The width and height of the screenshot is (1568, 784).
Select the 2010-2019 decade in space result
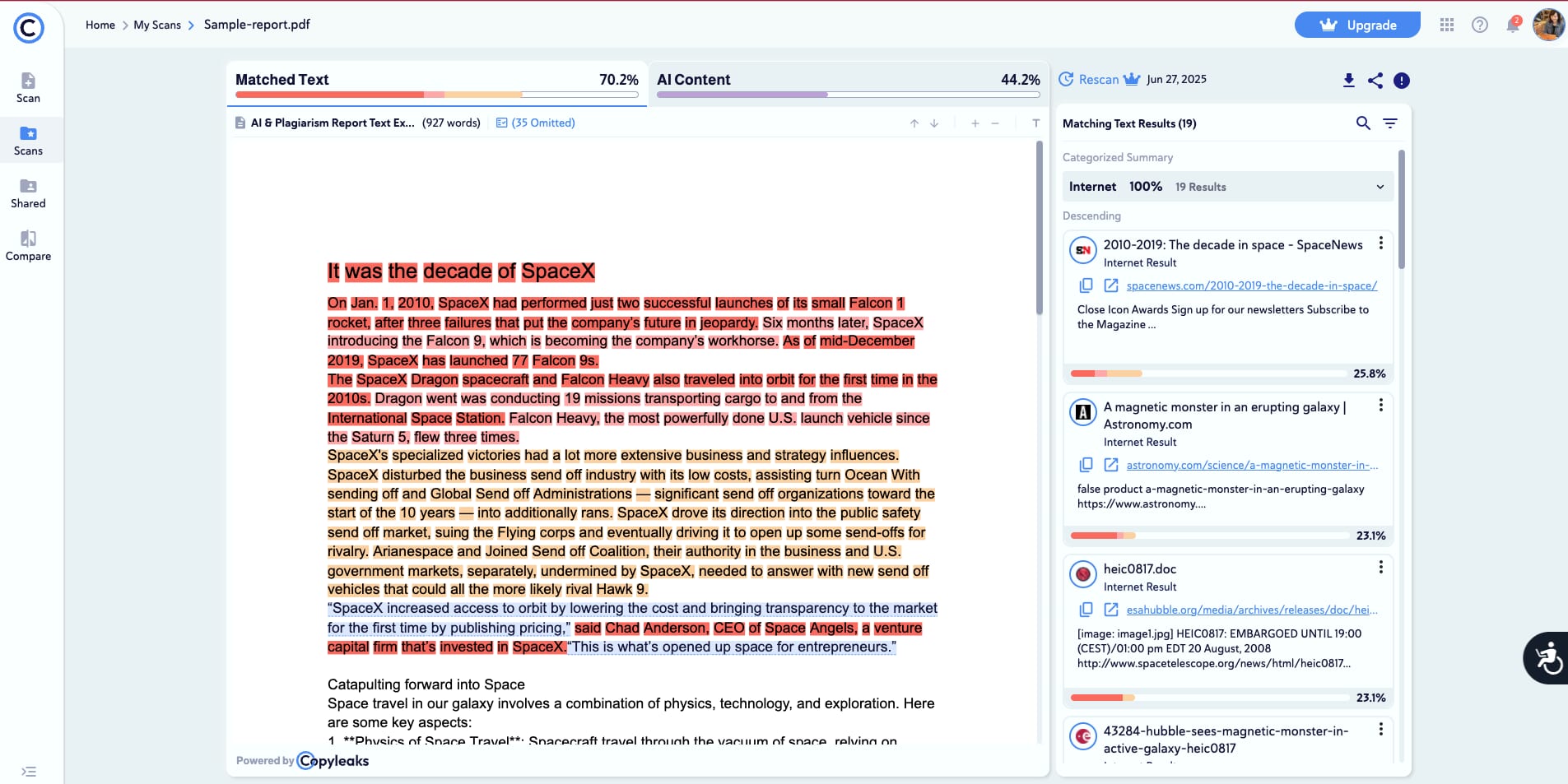click(x=1233, y=245)
